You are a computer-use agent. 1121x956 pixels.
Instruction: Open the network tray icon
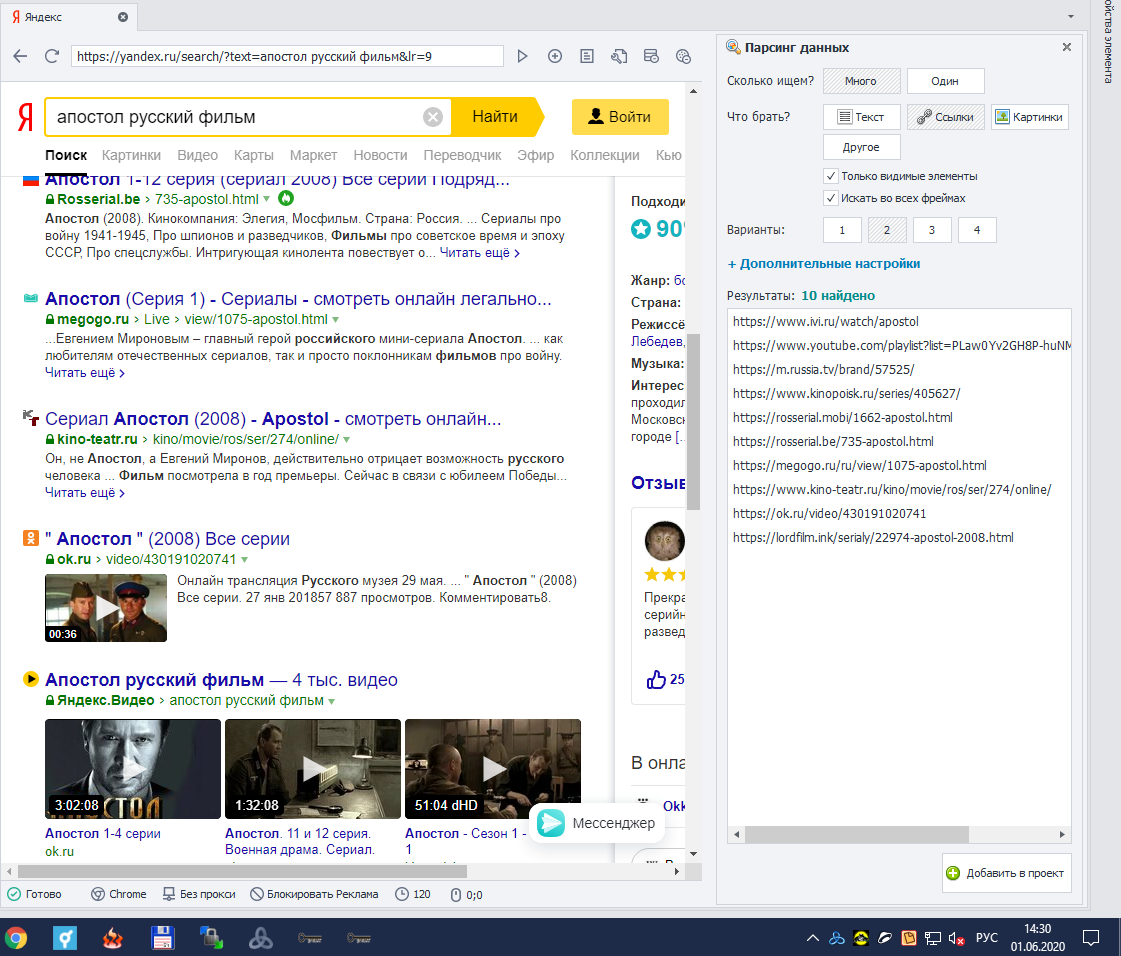coord(932,938)
